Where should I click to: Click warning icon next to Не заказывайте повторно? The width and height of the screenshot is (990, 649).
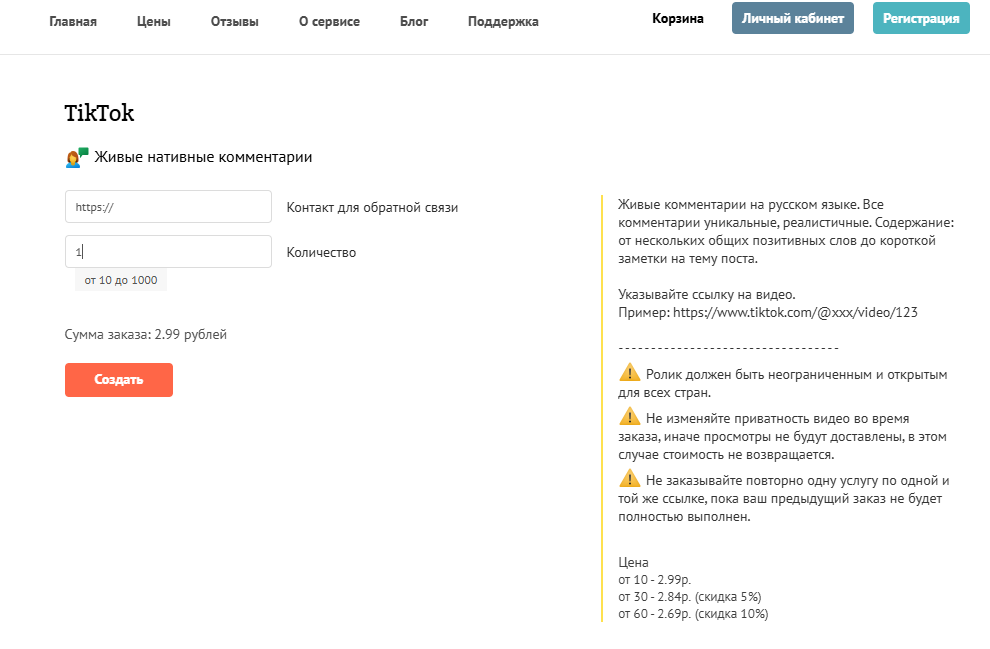(629, 479)
